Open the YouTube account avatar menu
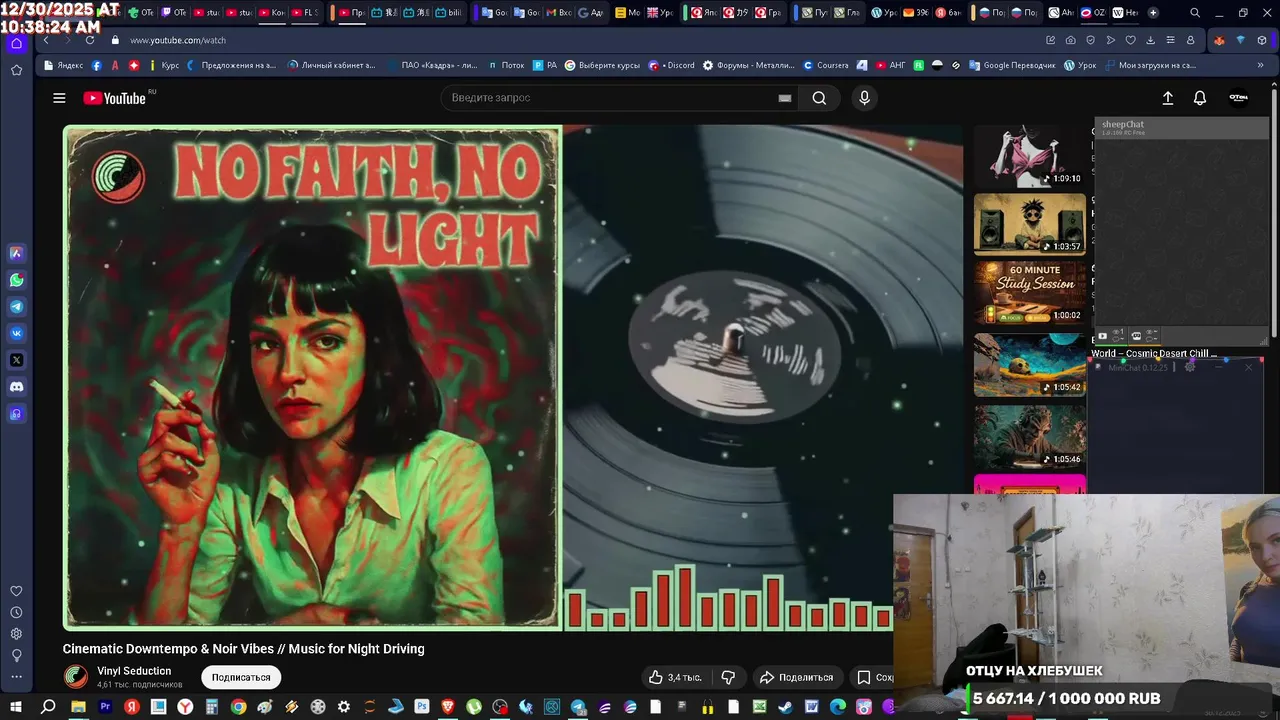Image resolution: width=1280 pixels, height=720 pixels. [1238, 98]
